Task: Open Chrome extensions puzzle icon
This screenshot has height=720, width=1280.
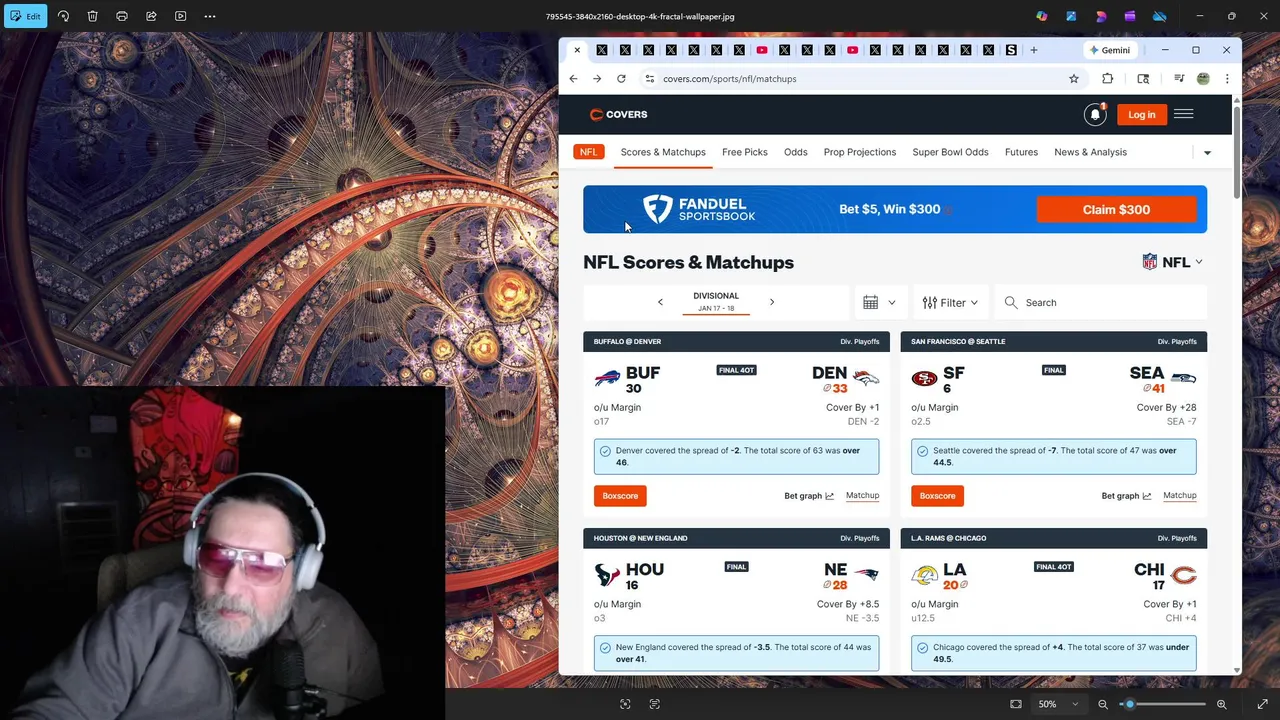Action: coord(1108,79)
